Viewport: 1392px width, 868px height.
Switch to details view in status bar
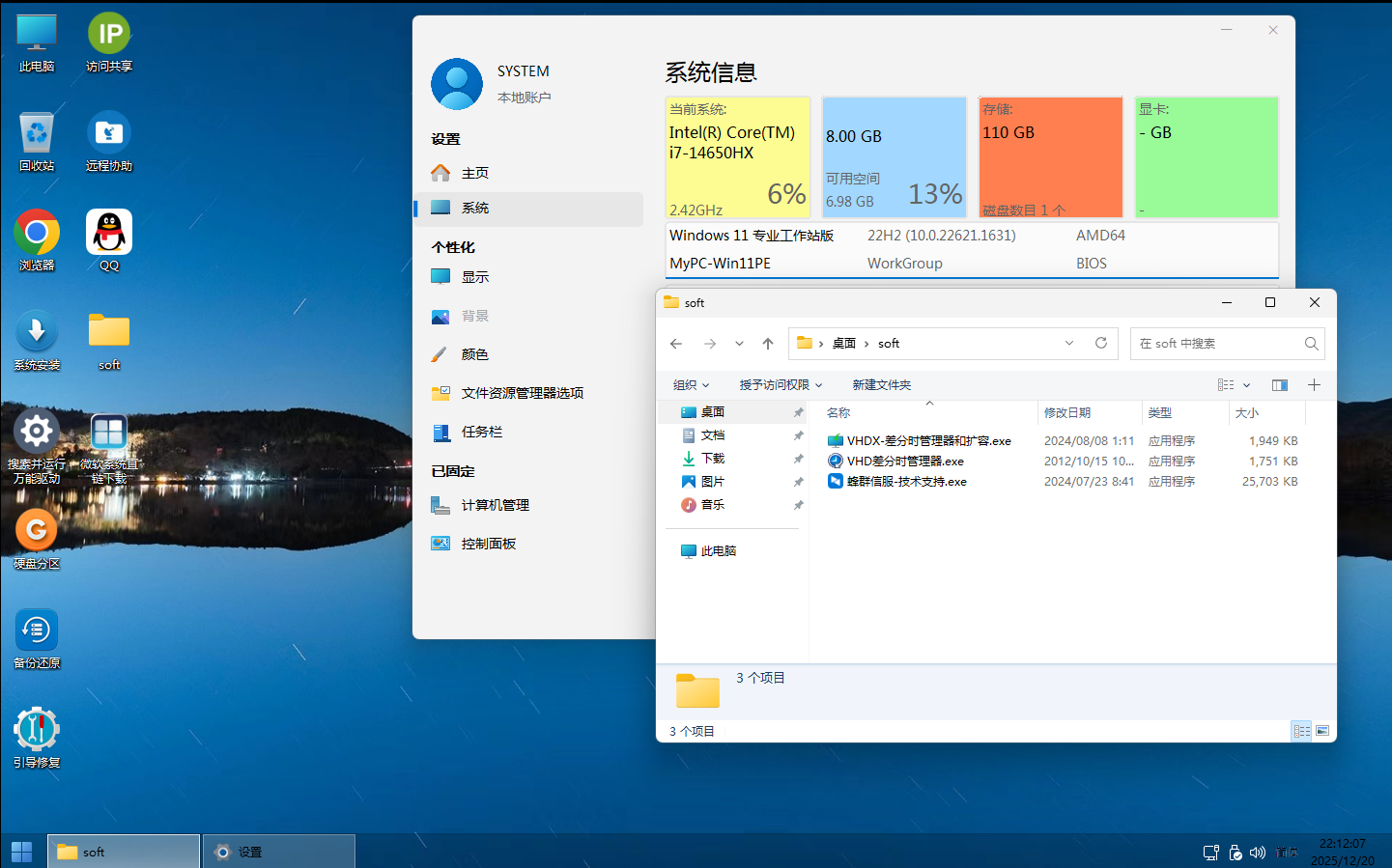click(x=1301, y=731)
